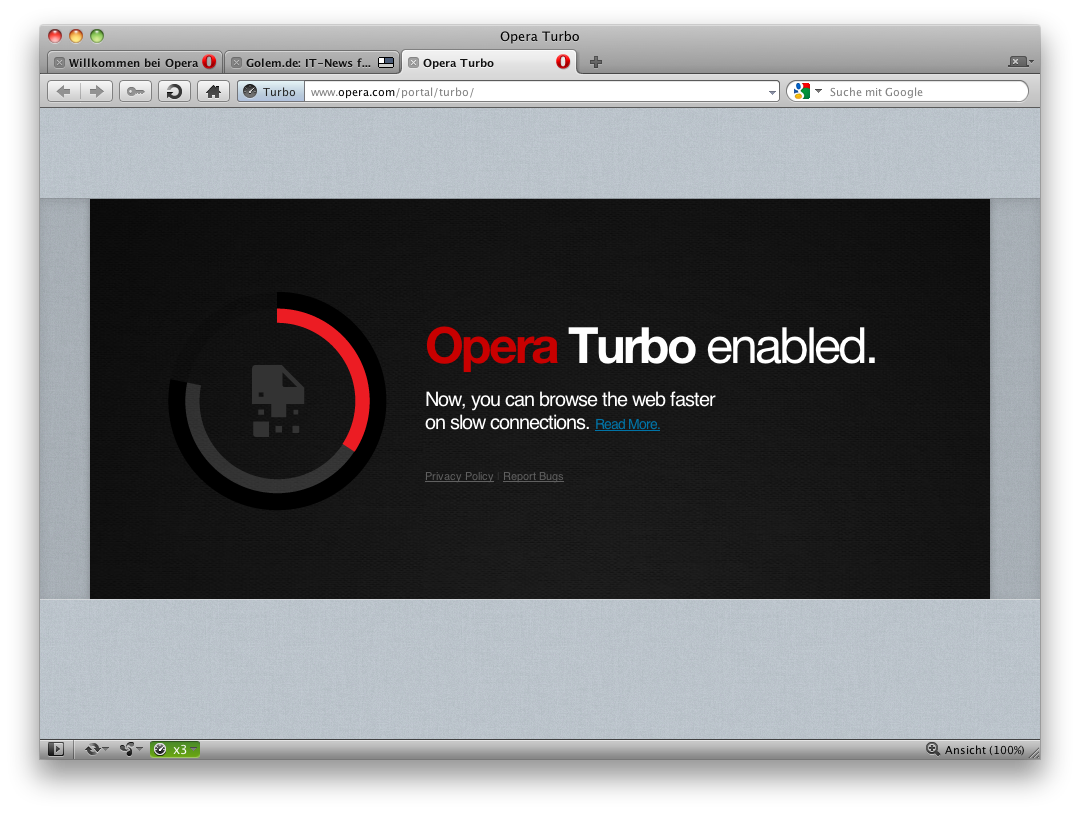The image size is (1080, 814).
Task: Click the Read More link
Action: coord(627,424)
